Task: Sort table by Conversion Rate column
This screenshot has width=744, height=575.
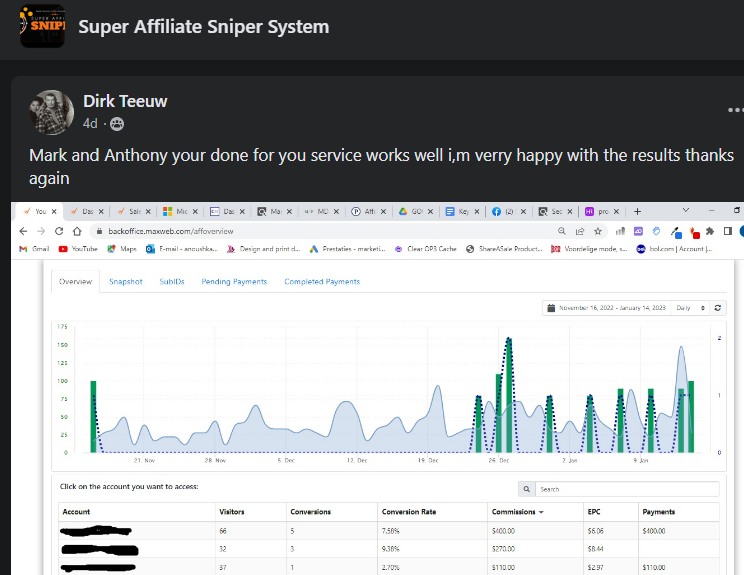Action: [x=409, y=512]
